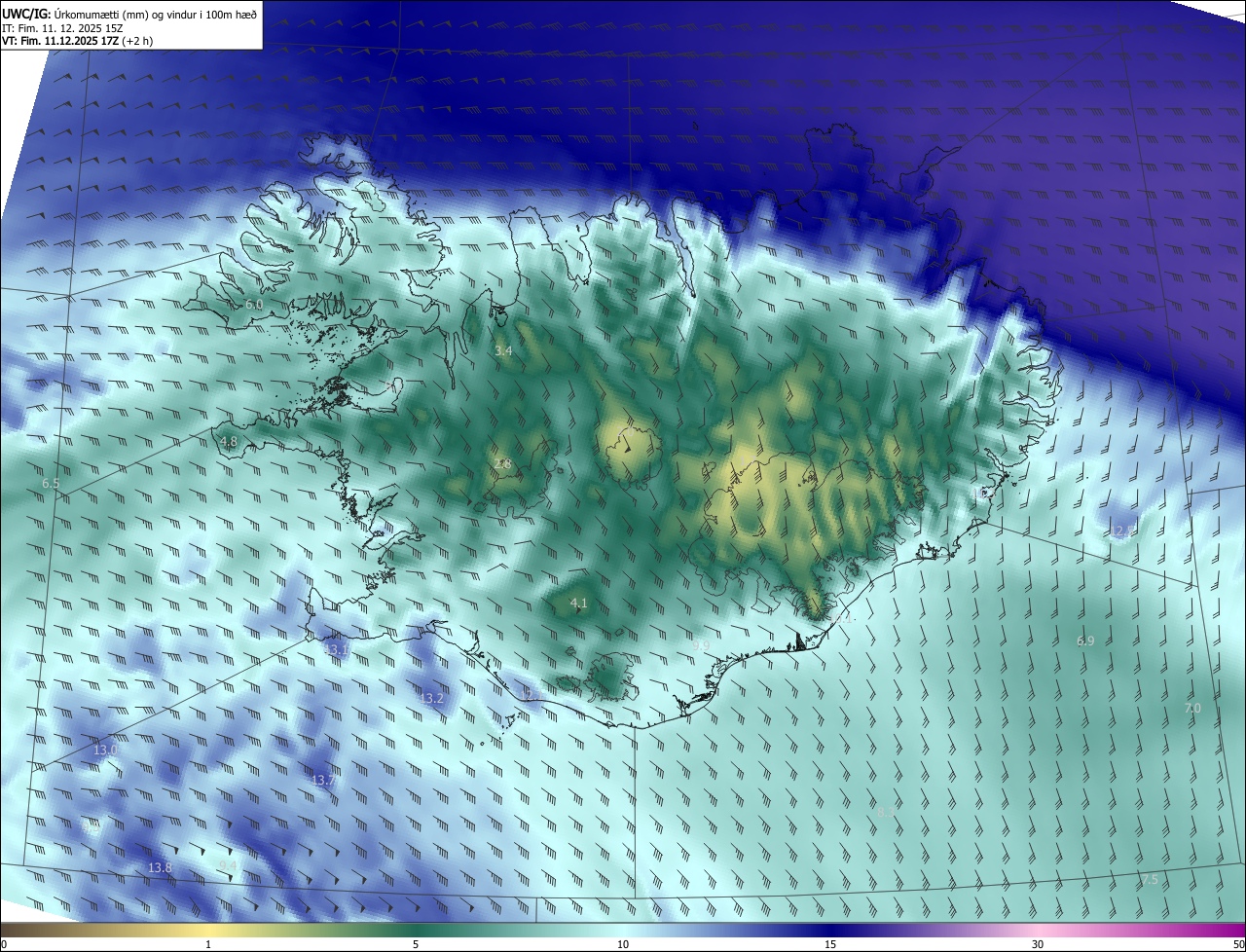Click the 0 tick on the color scale
The width and height of the screenshot is (1246, 952).
click(x=4, y=944)
